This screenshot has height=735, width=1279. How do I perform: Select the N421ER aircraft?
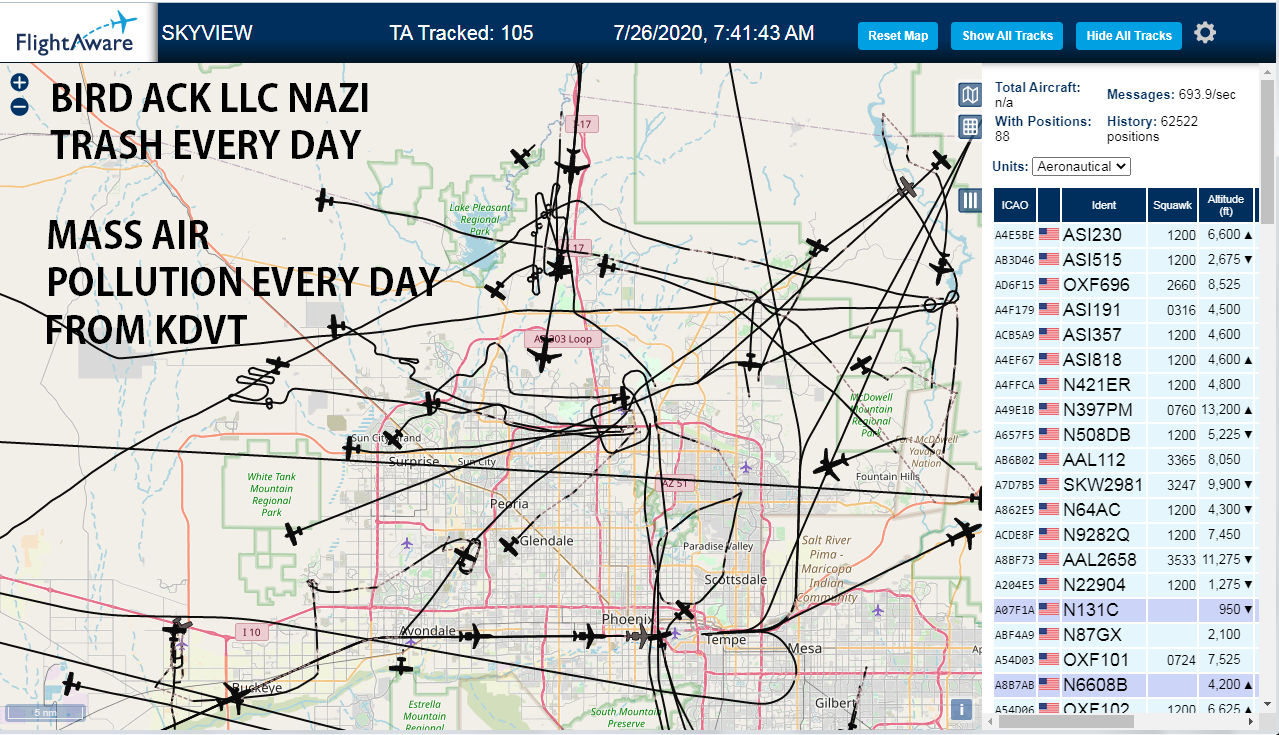[1124, 385]
